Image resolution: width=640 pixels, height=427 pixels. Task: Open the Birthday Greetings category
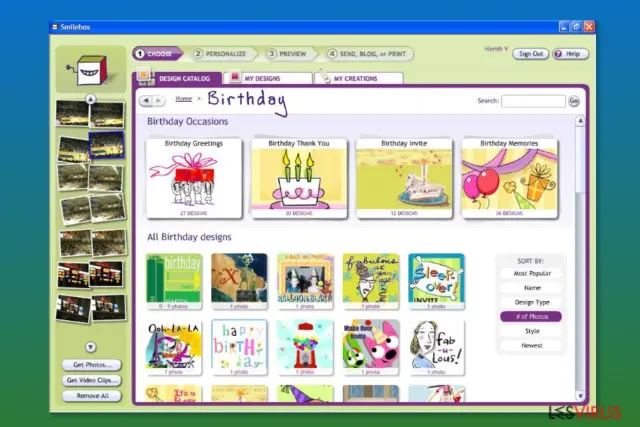click(x=194, y=178)
